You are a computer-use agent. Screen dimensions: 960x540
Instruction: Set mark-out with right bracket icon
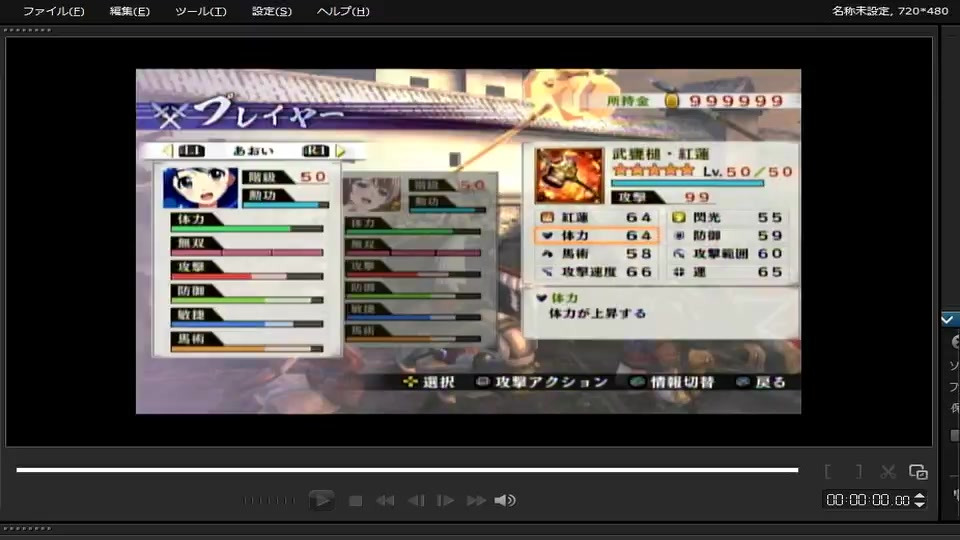tap(859, 471)
